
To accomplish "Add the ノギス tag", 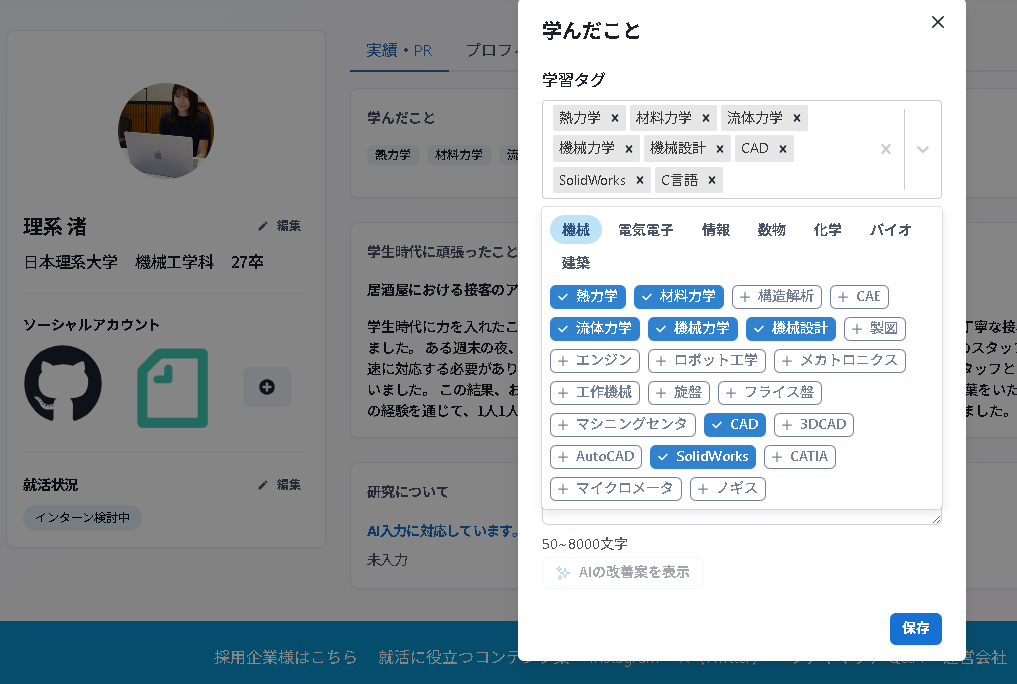I will 728,488.
